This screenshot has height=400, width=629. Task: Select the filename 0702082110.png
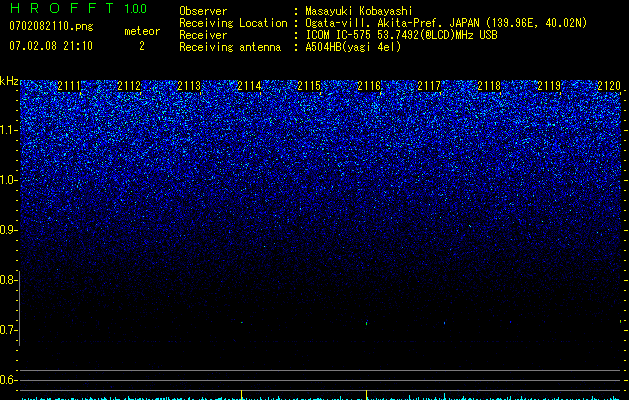pos(51,26)
